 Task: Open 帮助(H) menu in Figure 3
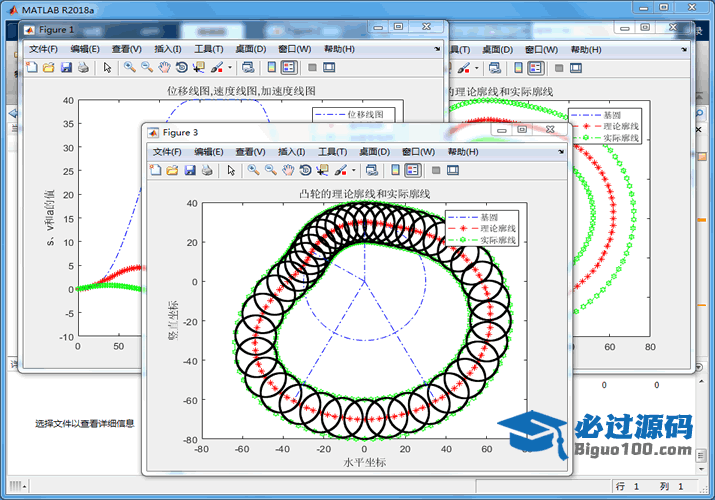(x=463, y=152)
